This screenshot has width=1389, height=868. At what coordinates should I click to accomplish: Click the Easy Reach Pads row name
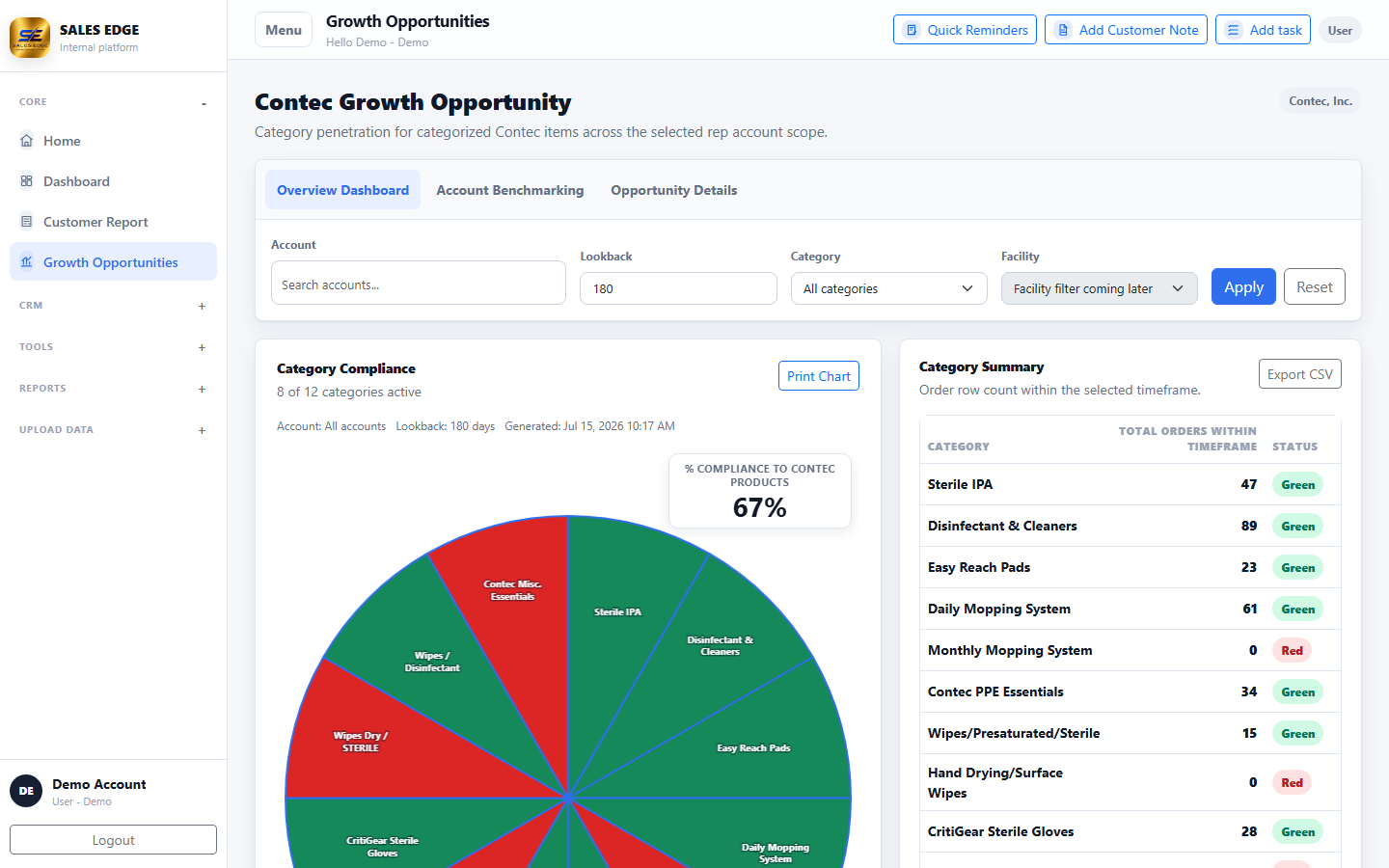point(979,567)
